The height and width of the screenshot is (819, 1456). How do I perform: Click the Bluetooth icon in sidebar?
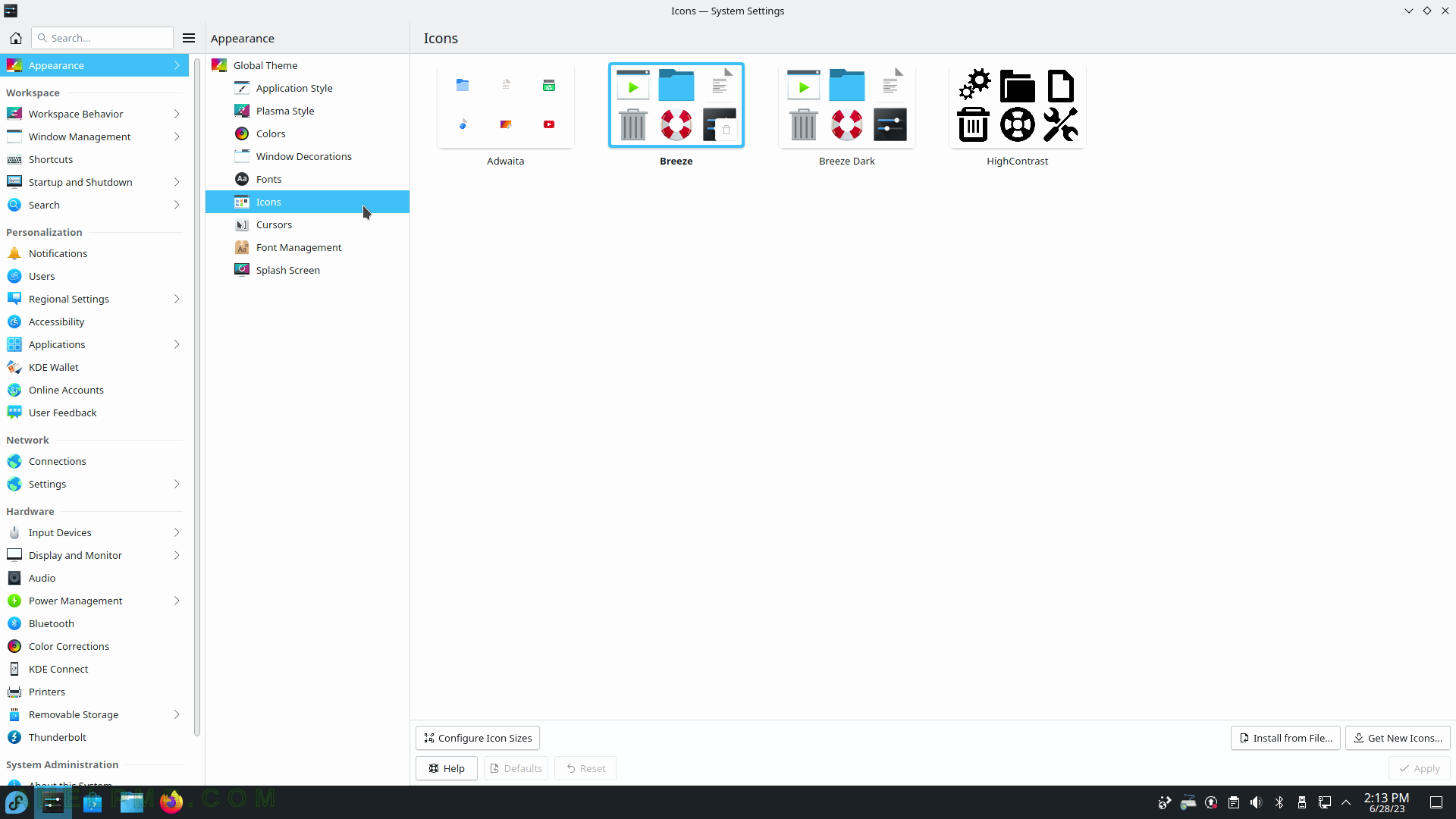coord(14,623)
